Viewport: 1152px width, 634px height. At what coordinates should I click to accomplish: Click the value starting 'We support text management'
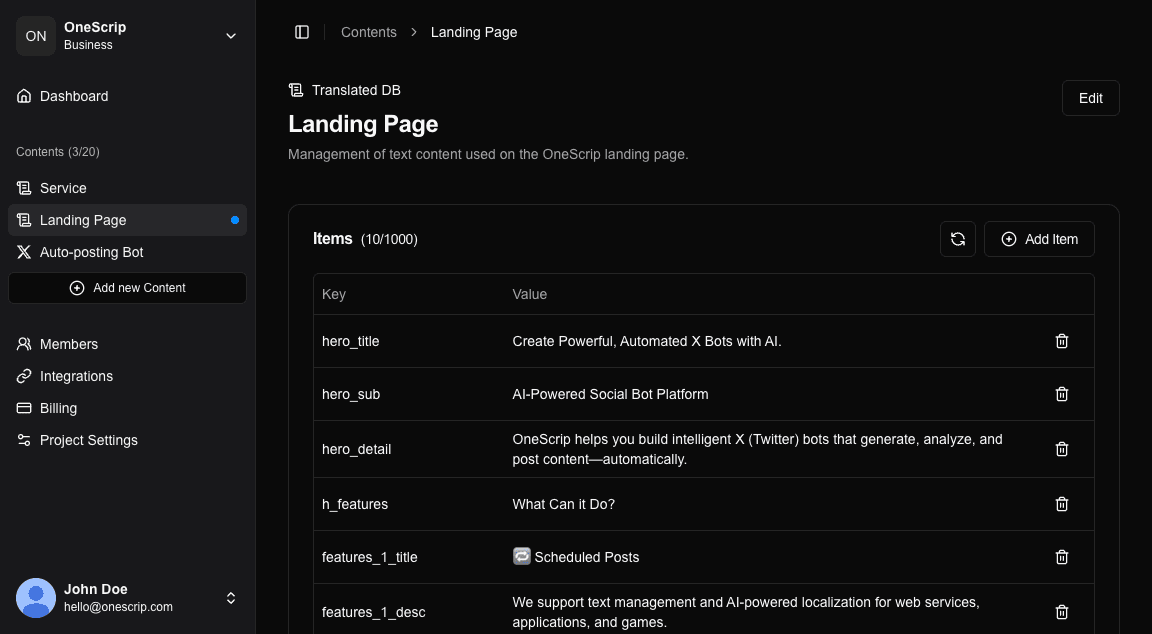(746, 612)
